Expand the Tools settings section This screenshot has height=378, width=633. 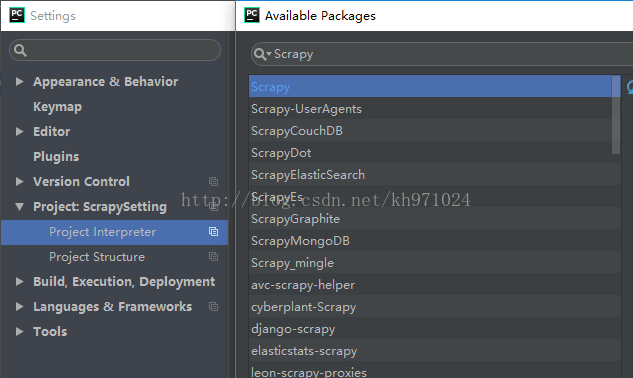click(19, 332)
